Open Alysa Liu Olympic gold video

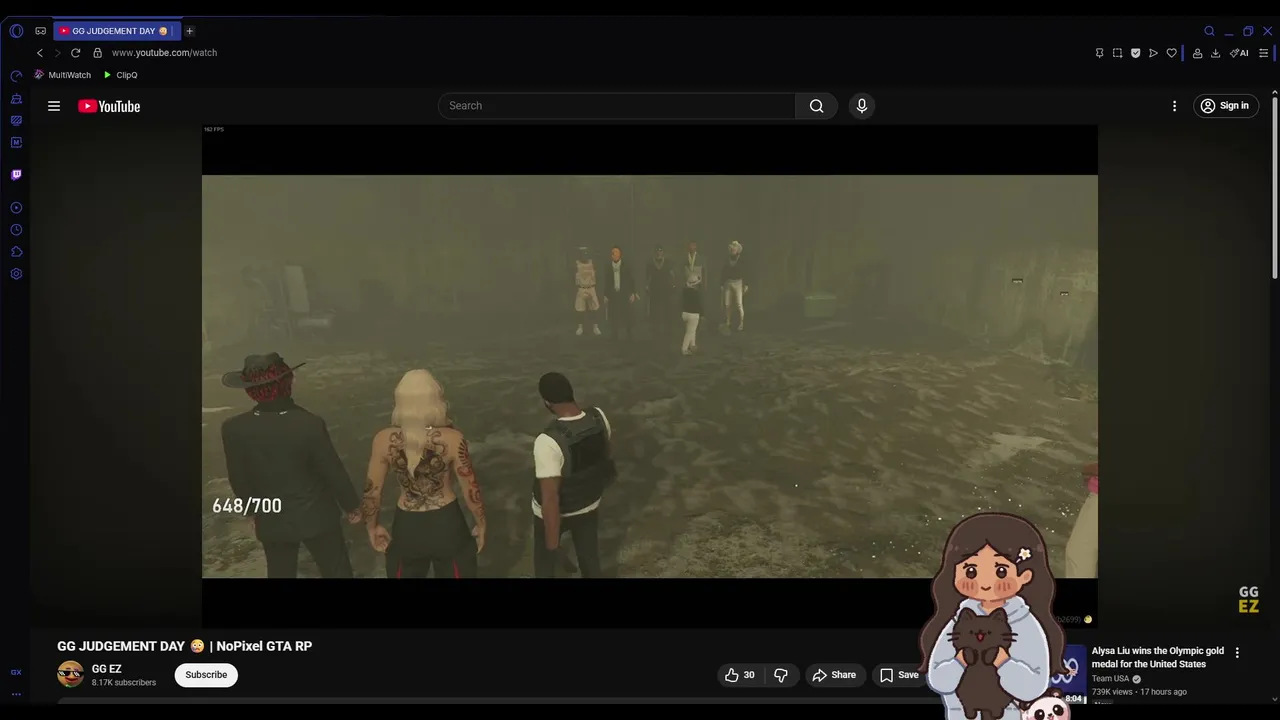click(x=1158, y=657)
